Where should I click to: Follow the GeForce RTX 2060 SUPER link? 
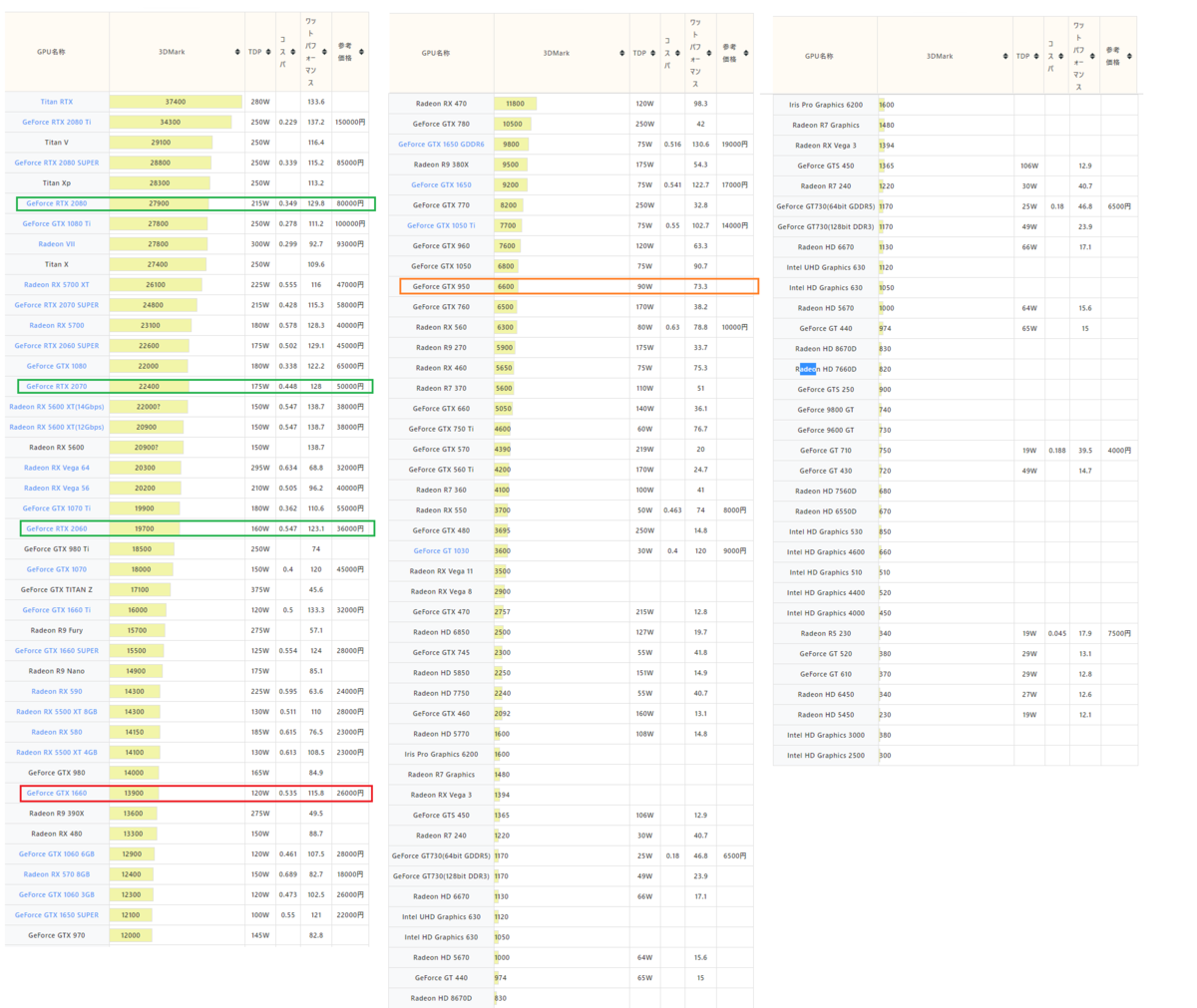pos(57,346)
